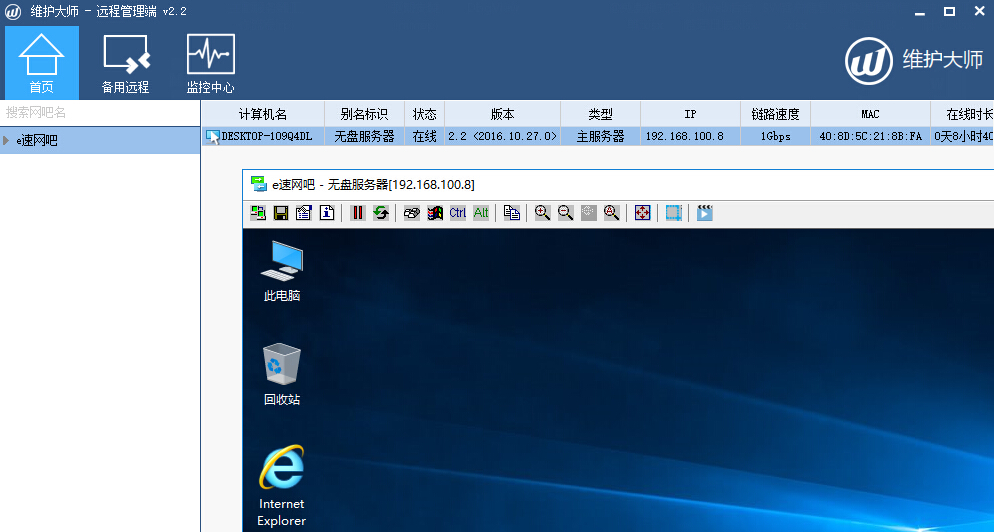Sort by the 类型 column header
The image size is (994, 532).
pos(600,114)
